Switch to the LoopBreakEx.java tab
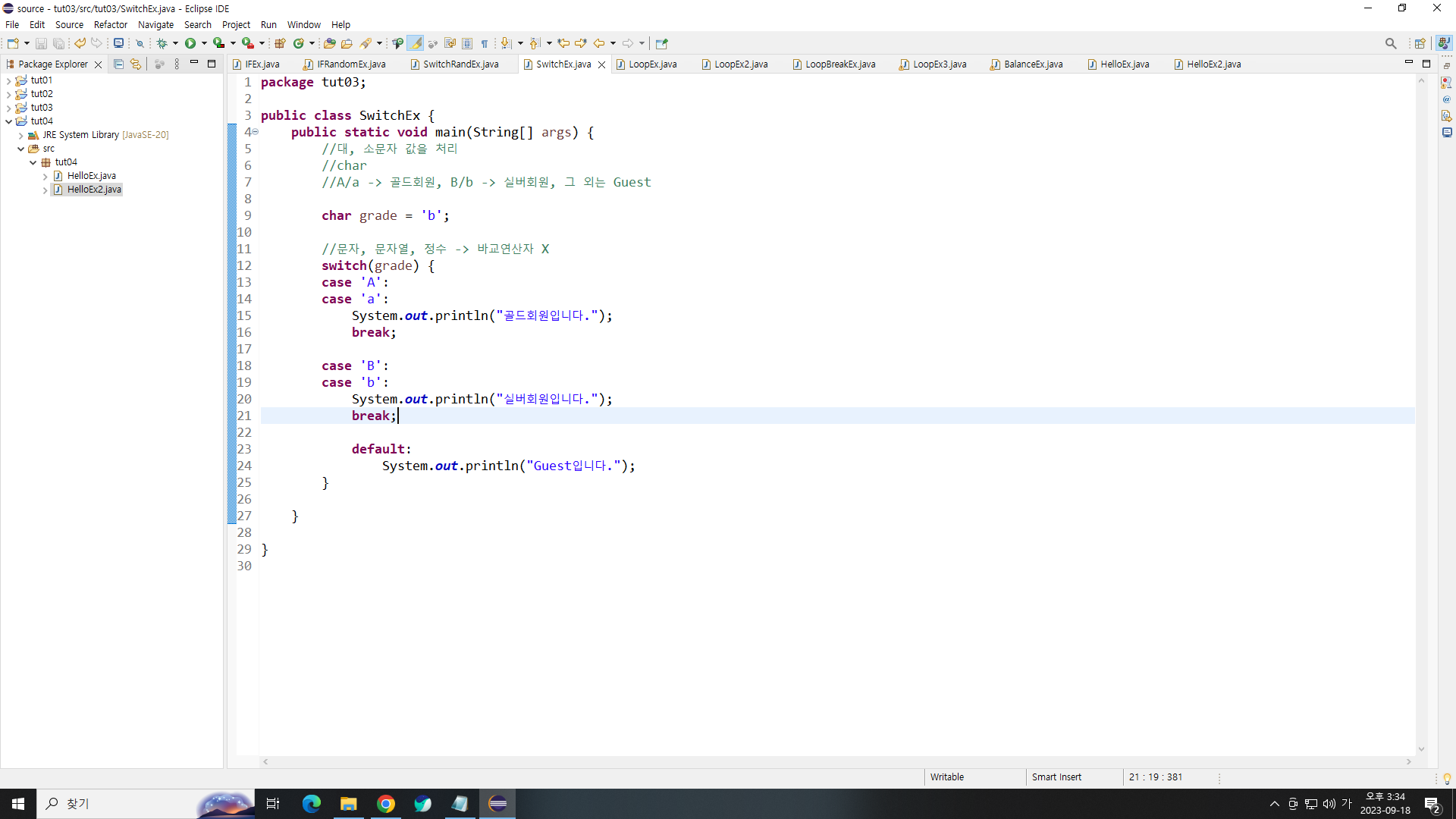Image resolution: width=1456 pixels, height=819 pixels. (x=839, y=64)
